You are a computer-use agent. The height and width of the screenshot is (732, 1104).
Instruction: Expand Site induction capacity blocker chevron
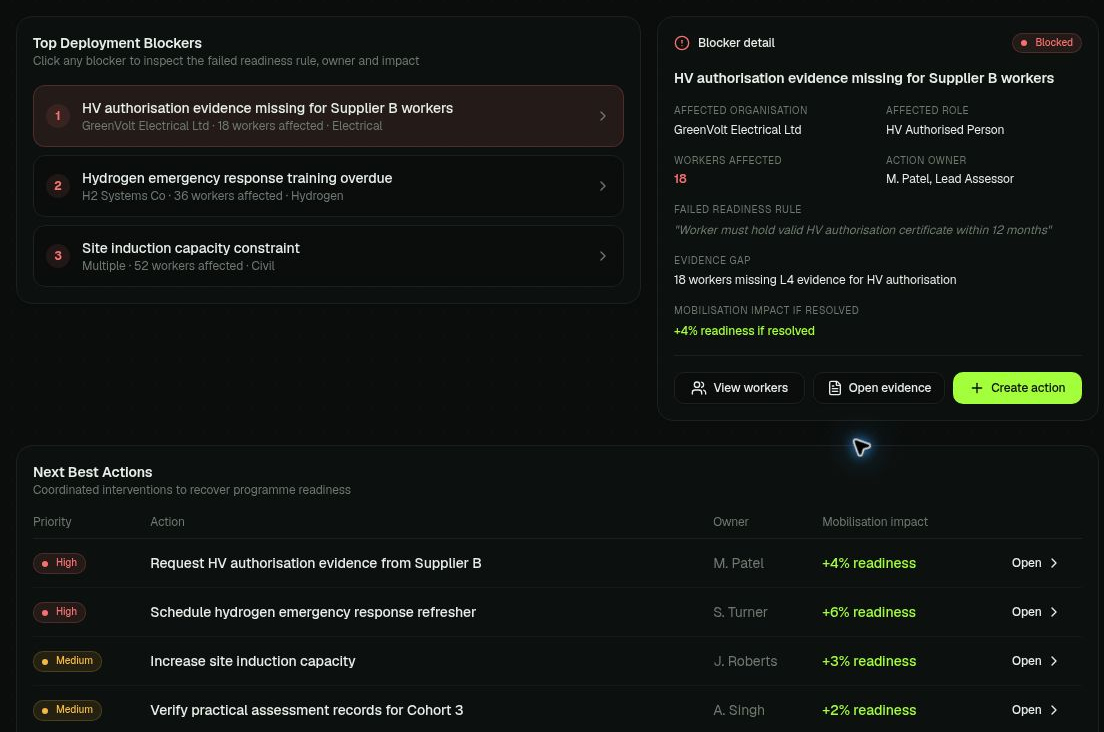click(603, 256)
